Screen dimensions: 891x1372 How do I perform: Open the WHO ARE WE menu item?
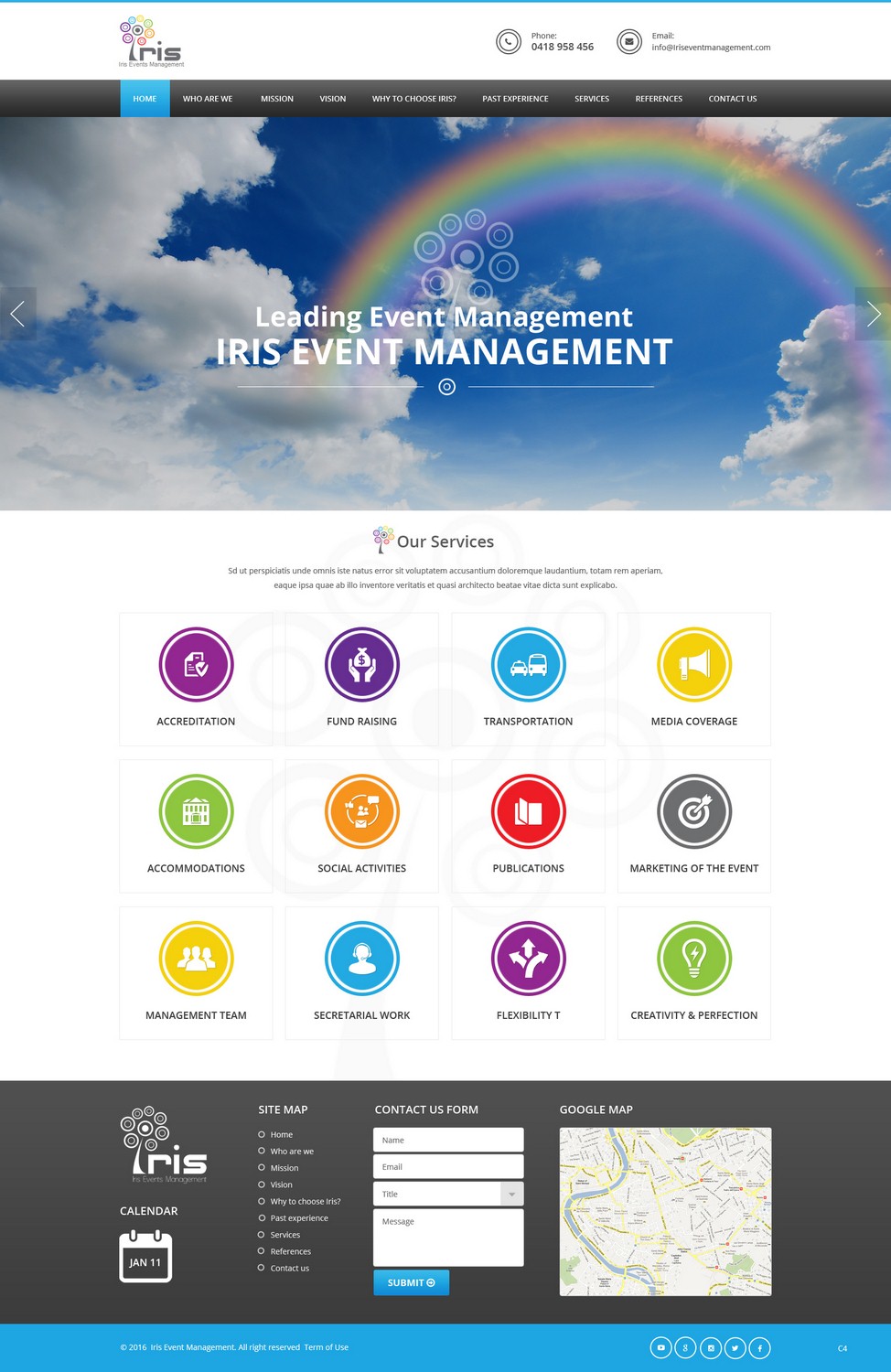pos(208,98)
